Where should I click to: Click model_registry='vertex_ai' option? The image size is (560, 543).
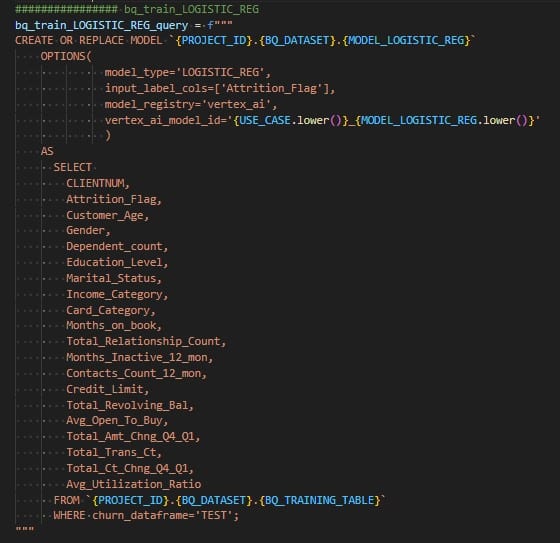click(x=188, y=104)
